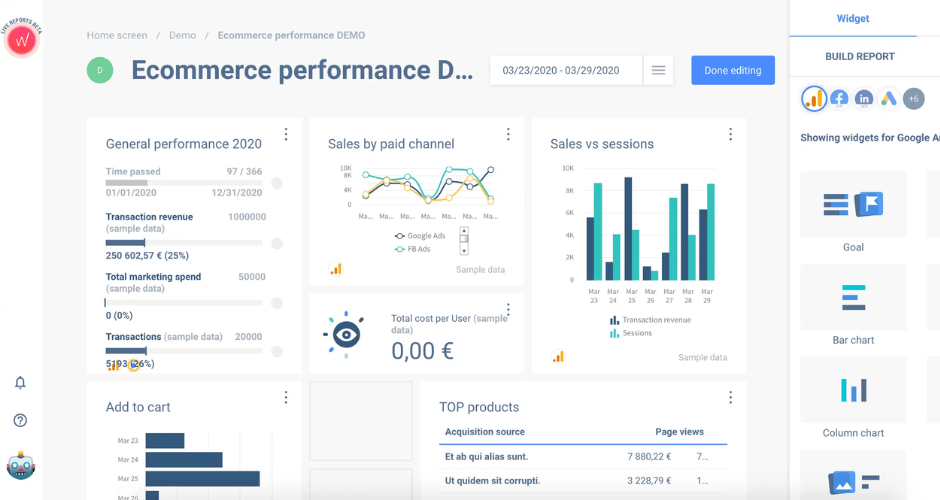
Task: Switch to the Widget tab
Action: coord(853,18)
